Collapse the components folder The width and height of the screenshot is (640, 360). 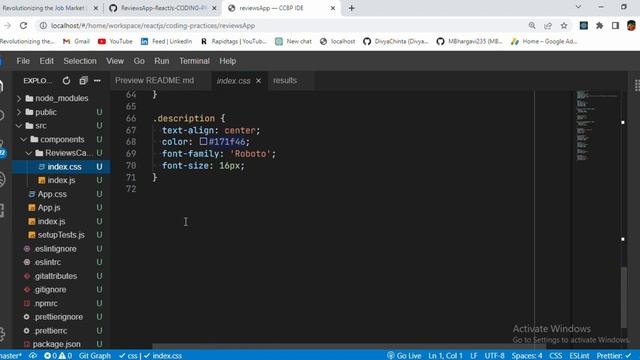click(x=24, y=140)
